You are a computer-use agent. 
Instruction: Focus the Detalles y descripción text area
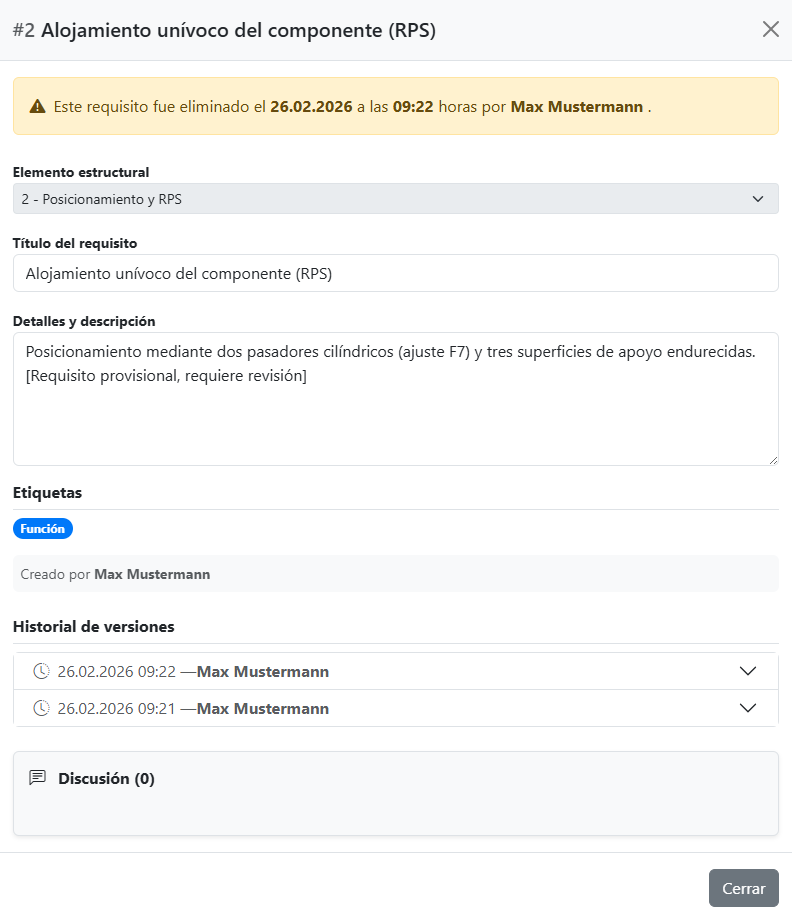(395, 399)
